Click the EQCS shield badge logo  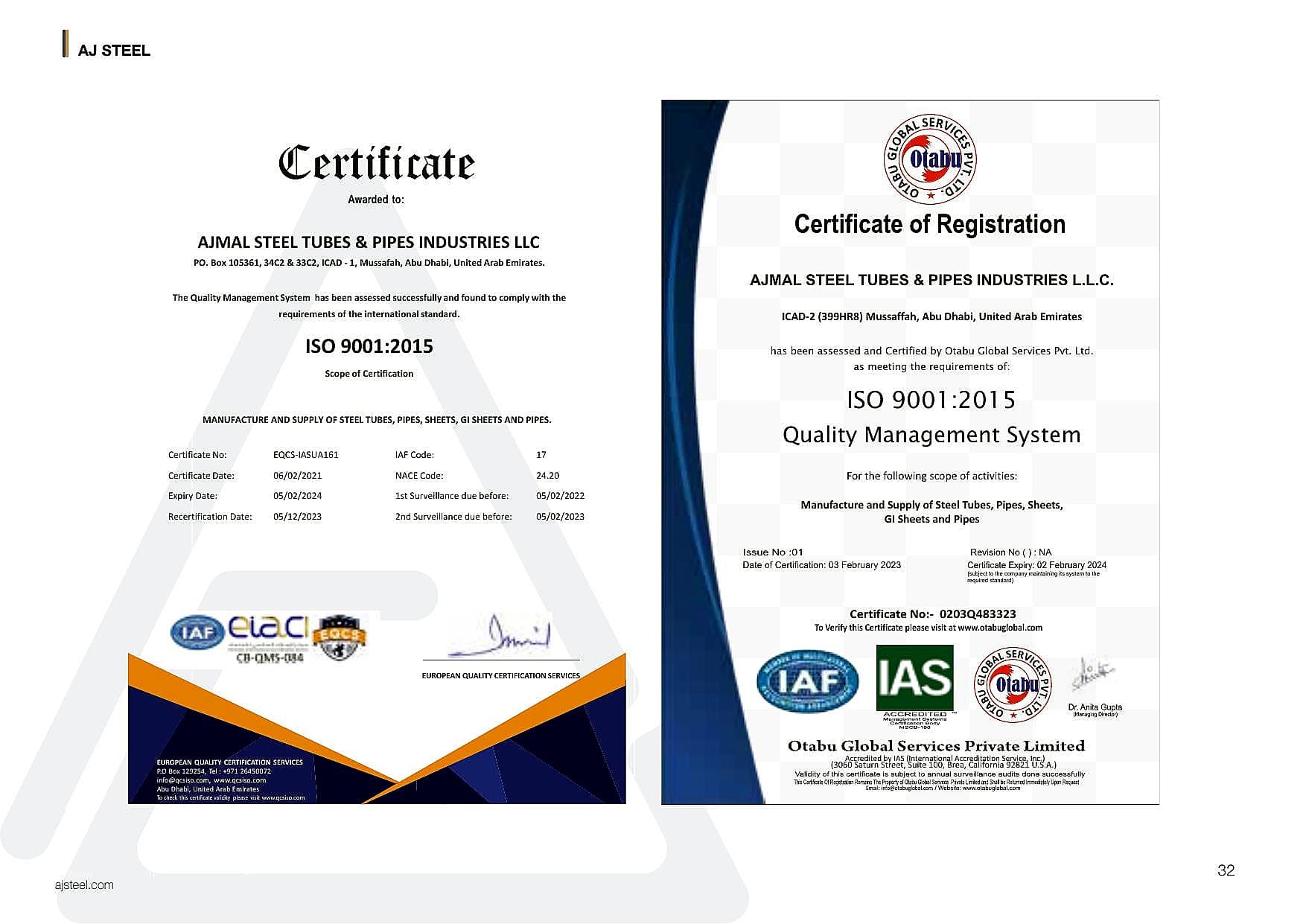pos(340,637)
